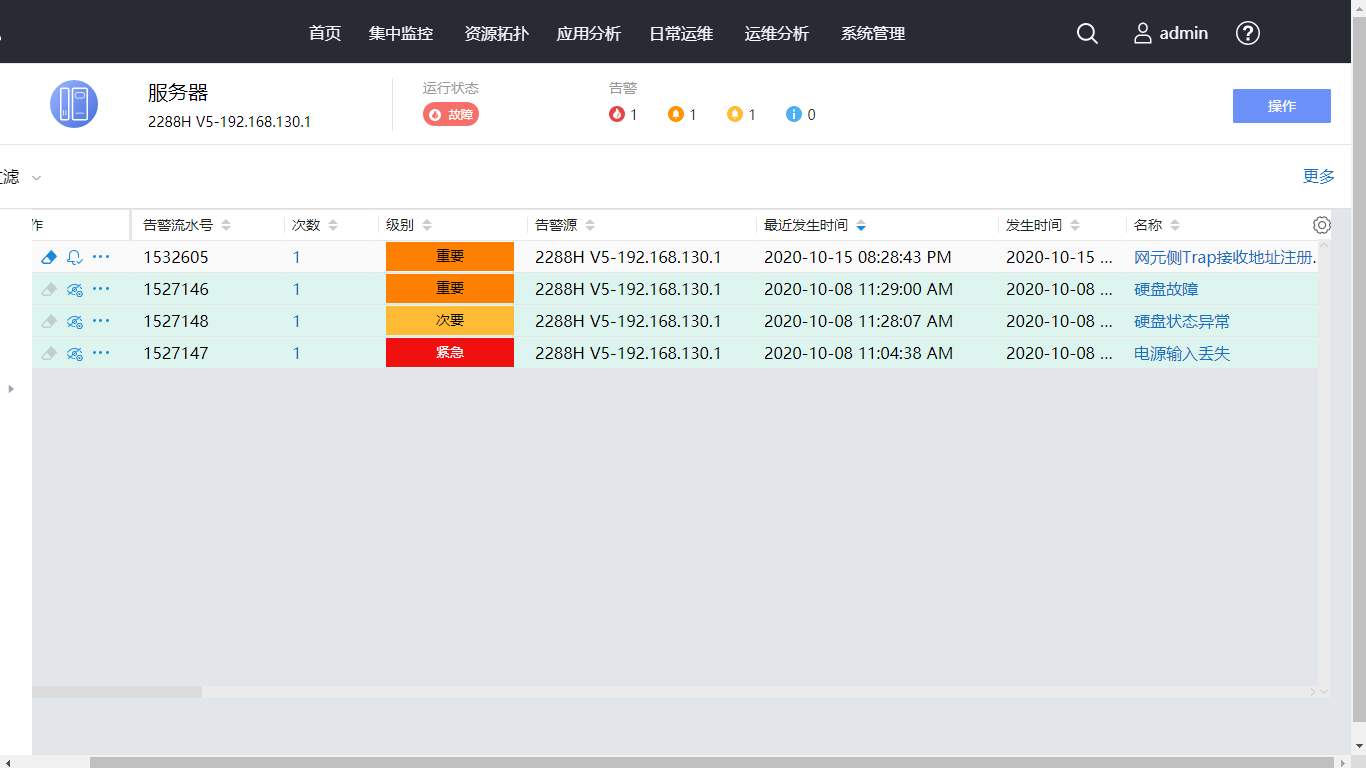Viewport: 1366px width, 768px height.
Task: Expand the left side panel arrow
Action: click(x=11, y=388)
